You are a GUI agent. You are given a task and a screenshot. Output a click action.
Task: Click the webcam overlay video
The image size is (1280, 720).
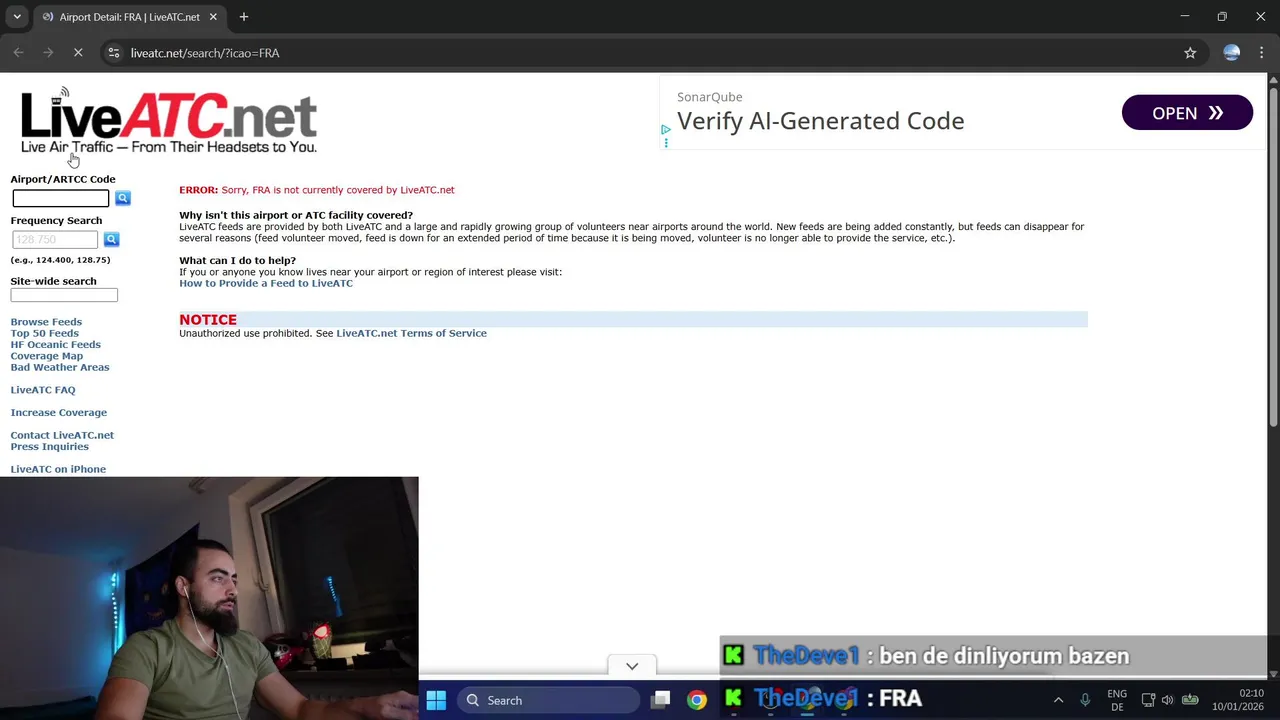(x=209, y=598)
